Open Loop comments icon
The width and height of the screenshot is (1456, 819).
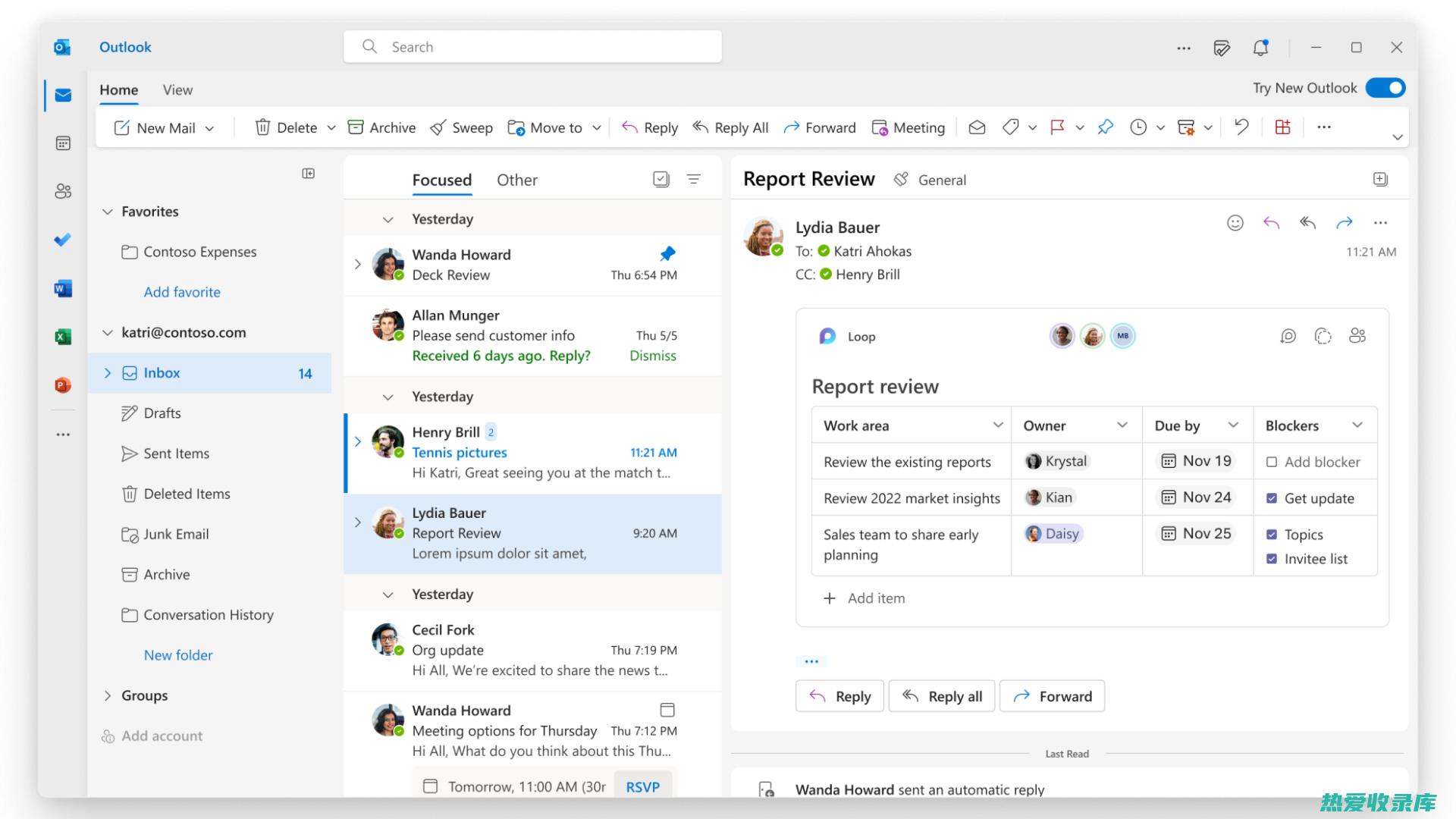(1288, 336)
